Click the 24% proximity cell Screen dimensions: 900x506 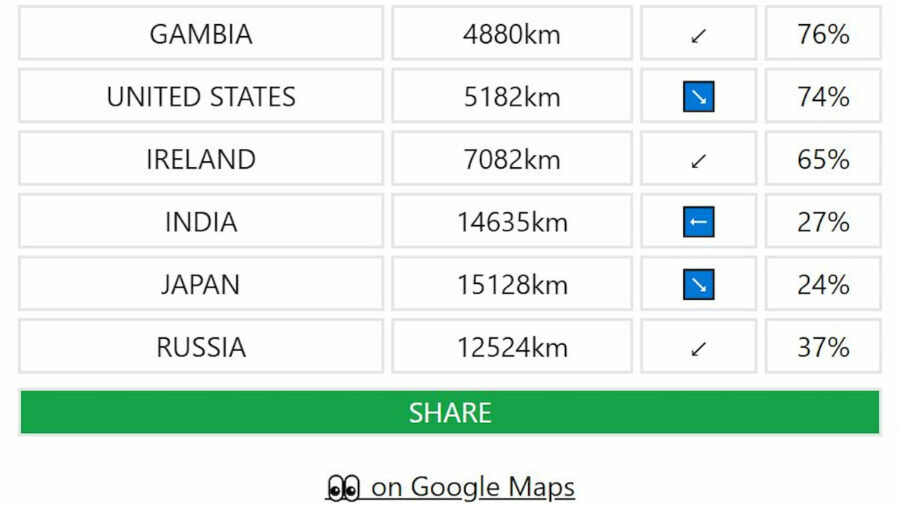pos(823,284)
